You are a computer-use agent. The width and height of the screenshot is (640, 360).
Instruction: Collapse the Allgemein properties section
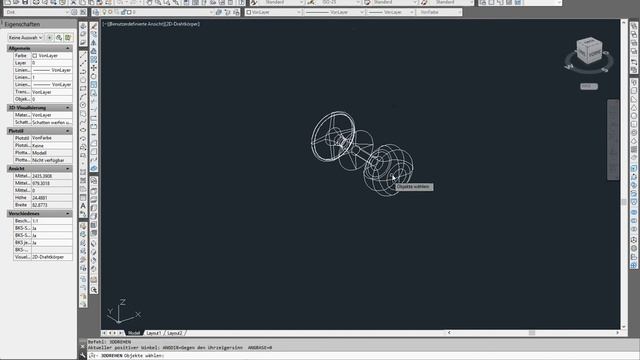pyautogui.click(x=67, y=48)
